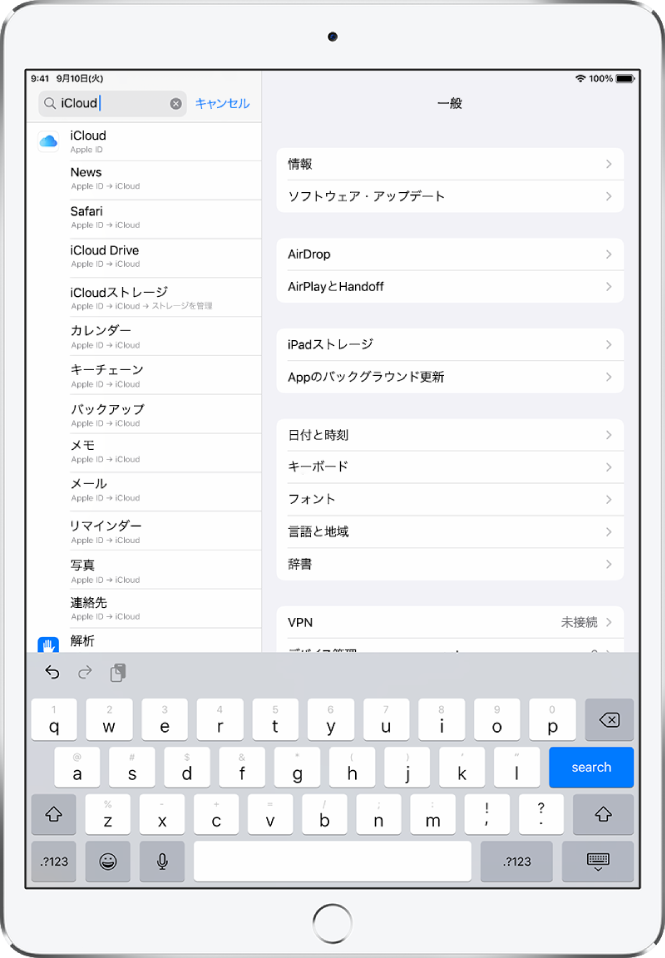Tap the a key
The image size is (665, 958).
pos(77,767)
